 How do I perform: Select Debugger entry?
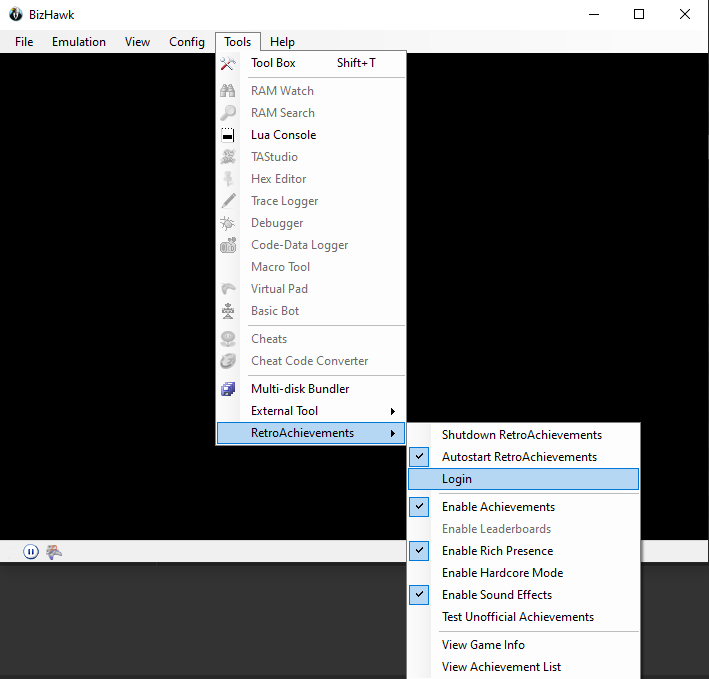click(x=311, y=223)
